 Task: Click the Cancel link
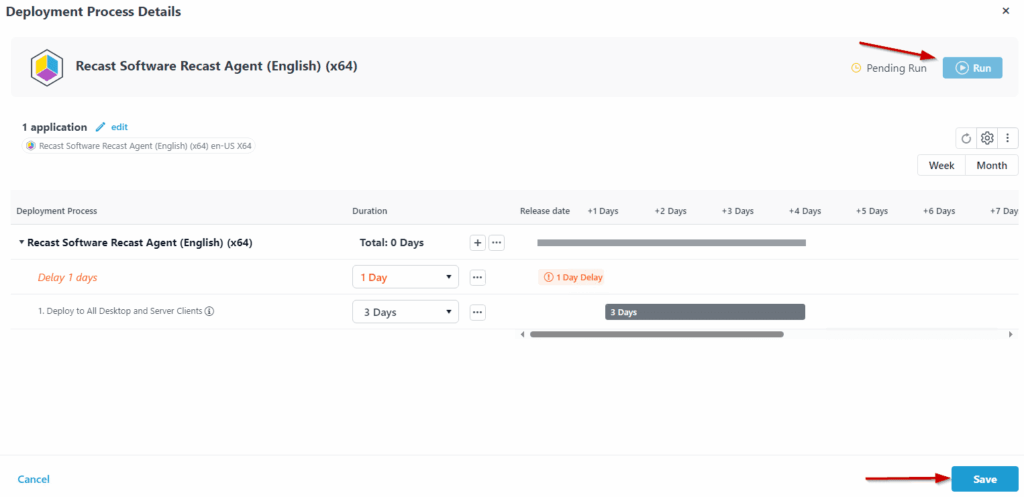[x=33, y=479]
